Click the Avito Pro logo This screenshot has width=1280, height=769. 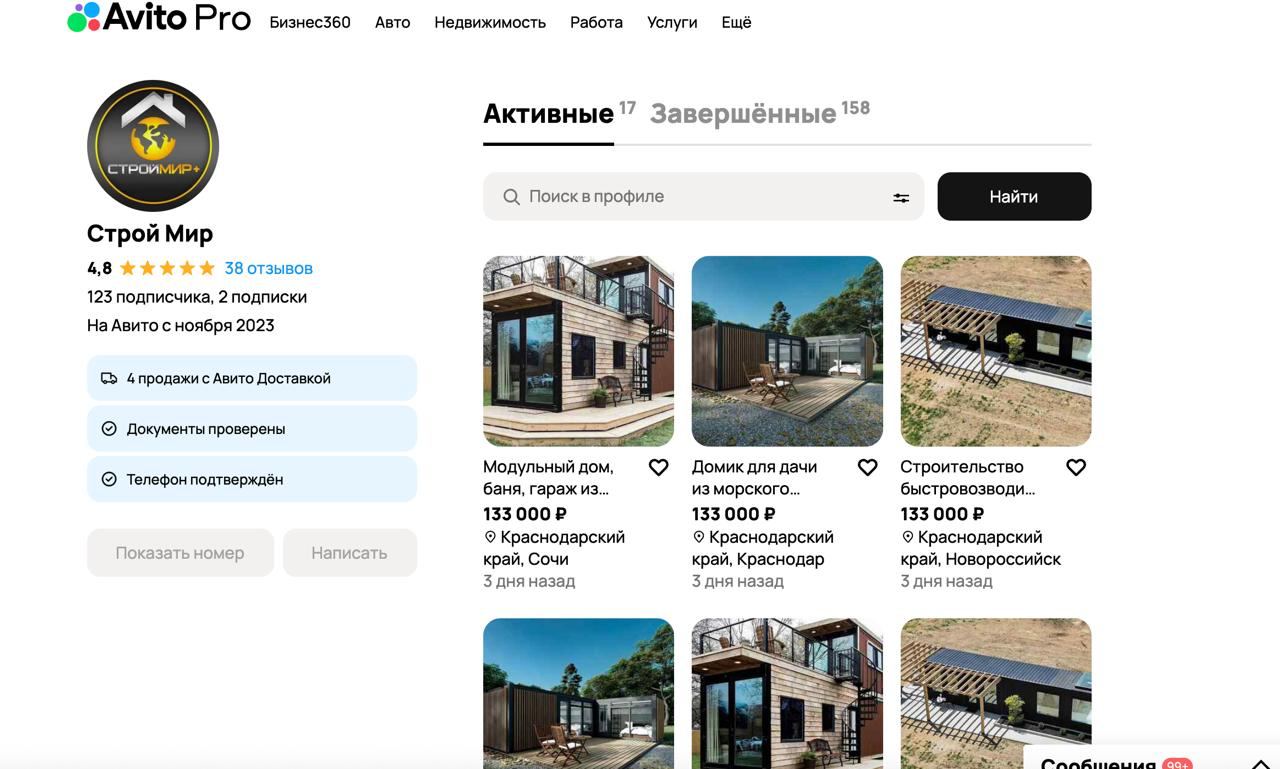point(159,17)
